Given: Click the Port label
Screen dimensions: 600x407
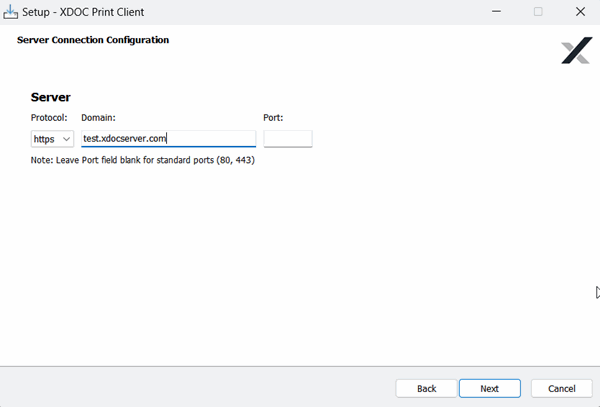Looking at the screenshot, I should [x=273, y=118].
